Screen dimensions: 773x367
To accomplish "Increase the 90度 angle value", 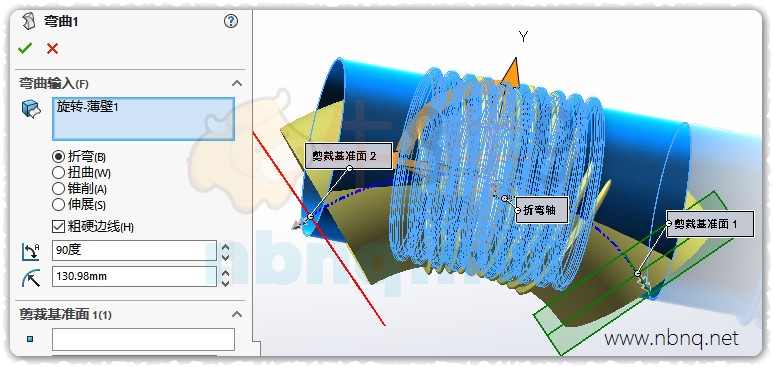I will tap(225, 247).
